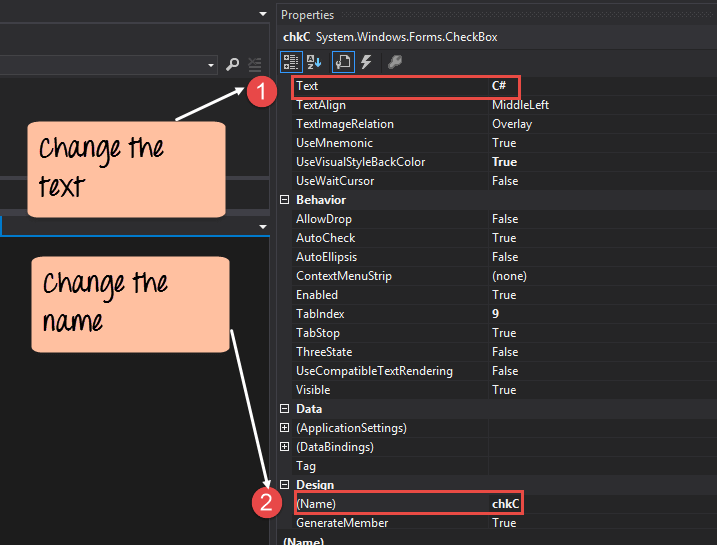Click the Categorized view icon in Properties
Screen dimensions: 717x545
click(x=291, y=62)
